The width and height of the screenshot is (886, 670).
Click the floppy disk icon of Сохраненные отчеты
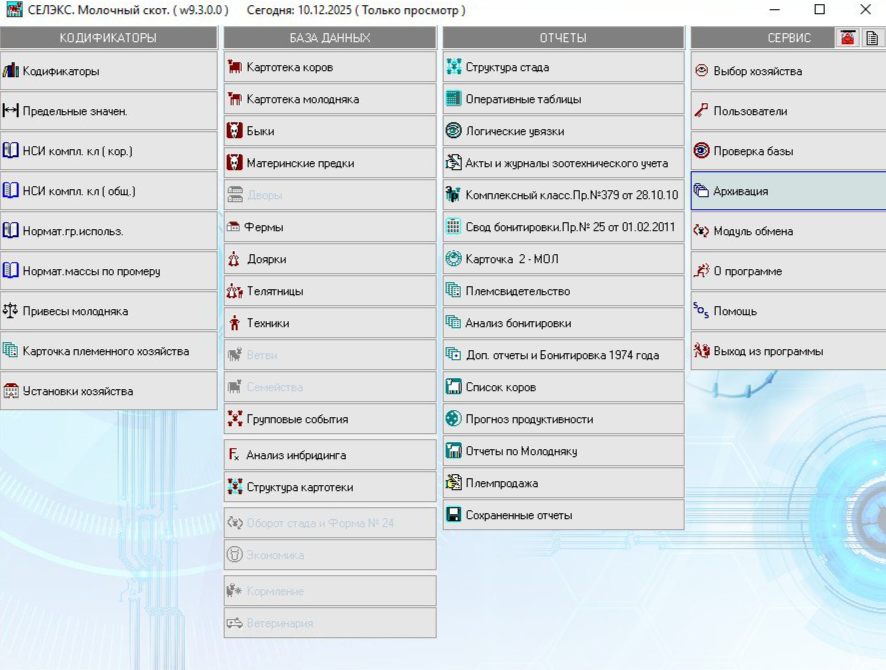pos(454,515)
